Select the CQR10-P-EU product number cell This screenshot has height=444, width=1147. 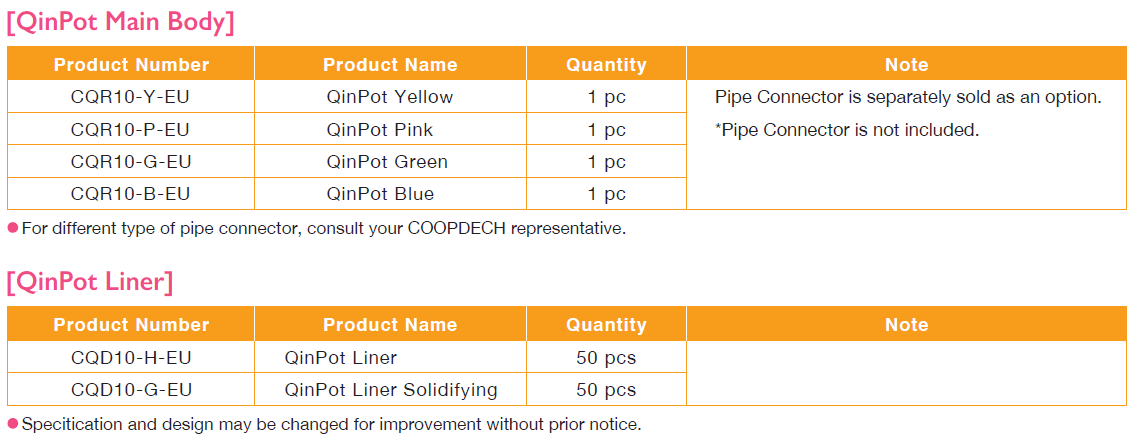(131, 130)
